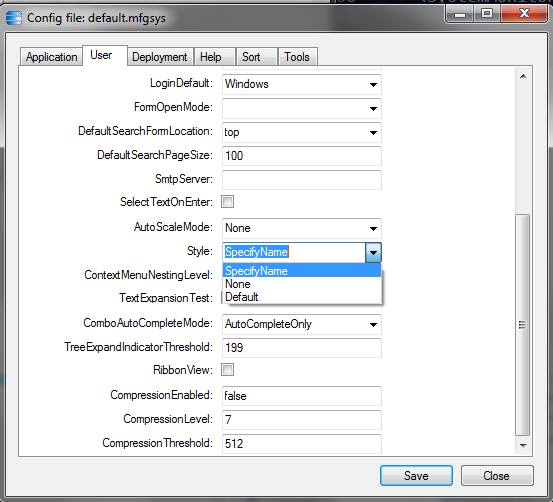Maximize the config window
The width and height of the screenshot is (553, 502).
click(x=487, y=14)
